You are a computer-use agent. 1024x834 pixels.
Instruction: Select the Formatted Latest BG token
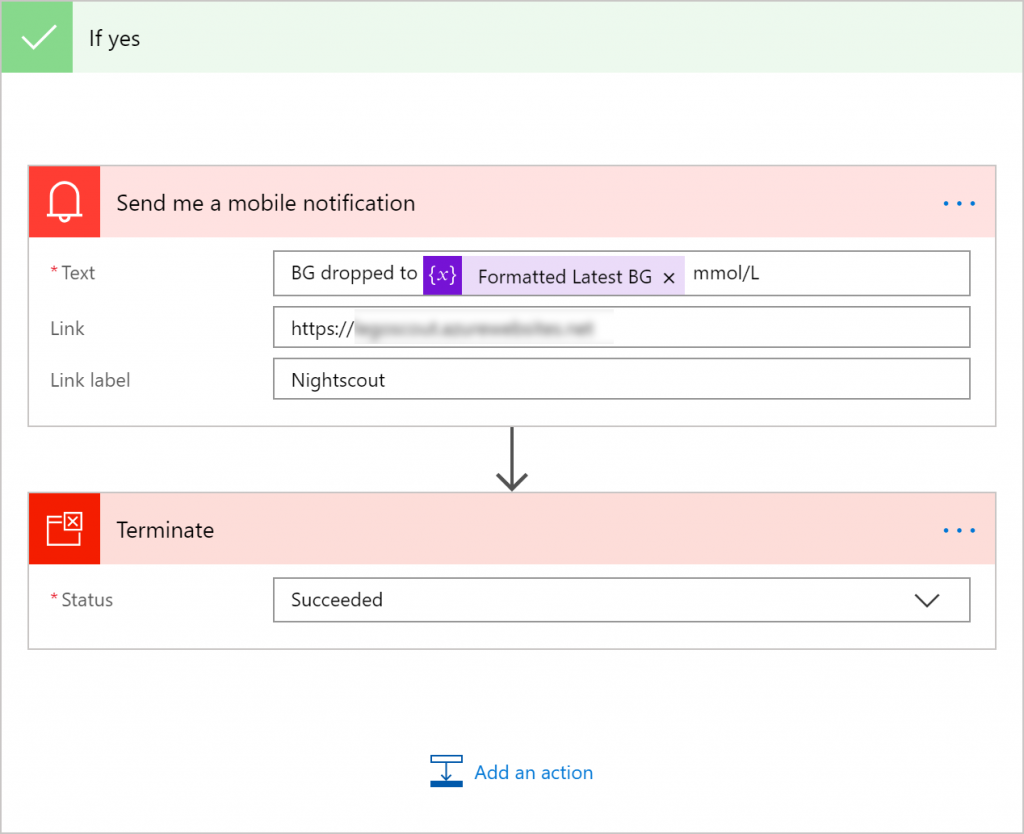[564, 277]
